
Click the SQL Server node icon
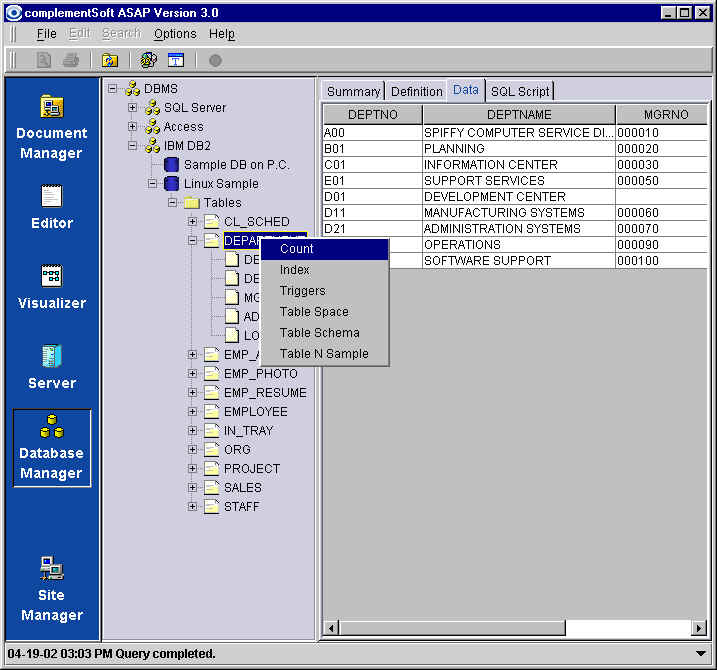click(x=152, y=107)
